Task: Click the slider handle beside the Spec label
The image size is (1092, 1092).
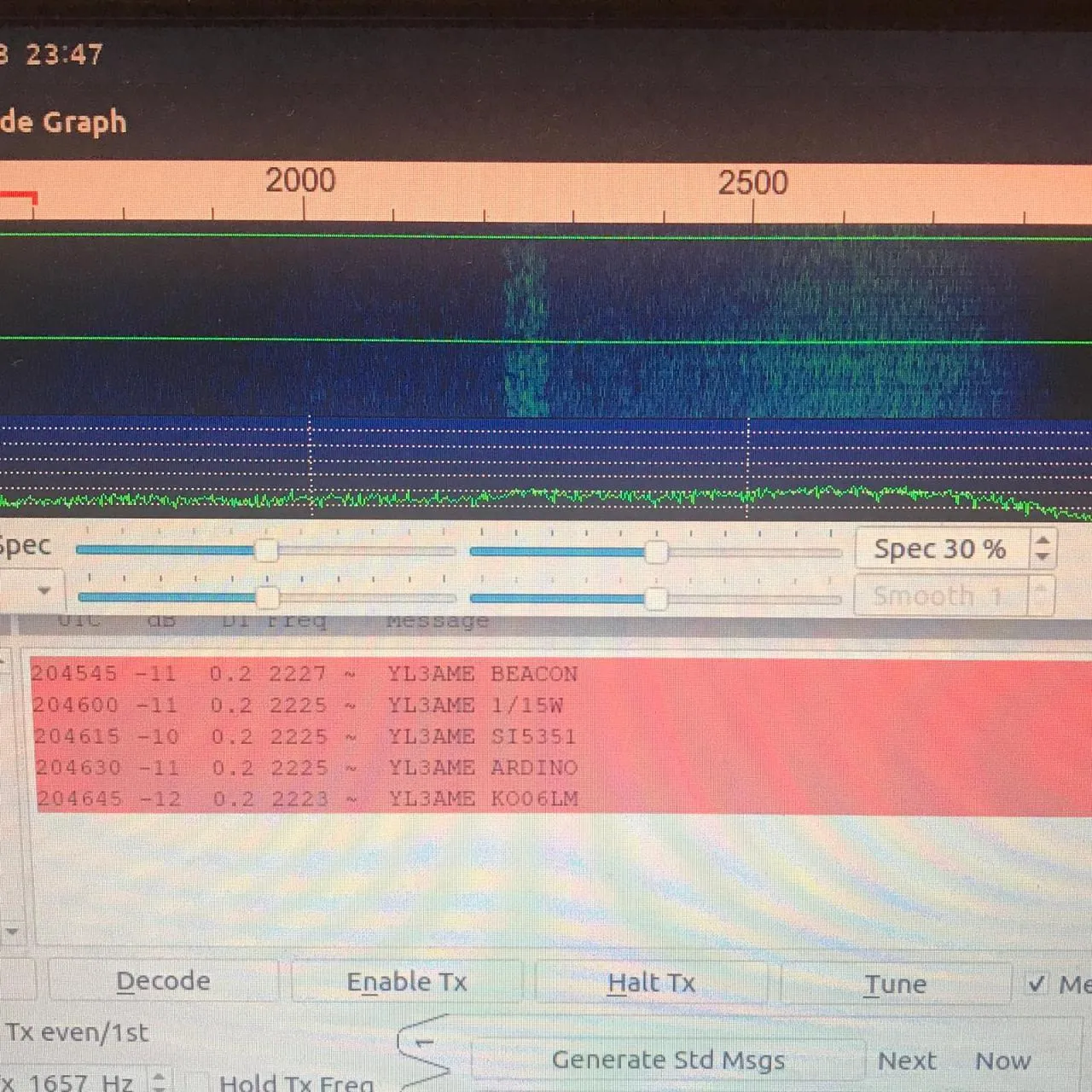Action: (266, 551)
